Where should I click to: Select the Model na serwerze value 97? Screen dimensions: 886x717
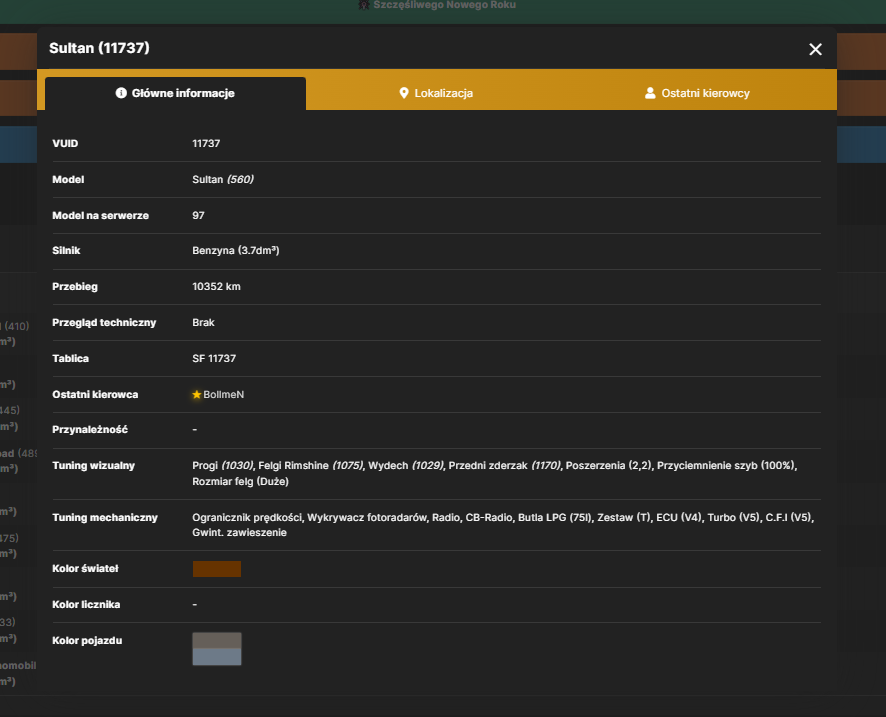pos(198,215)
